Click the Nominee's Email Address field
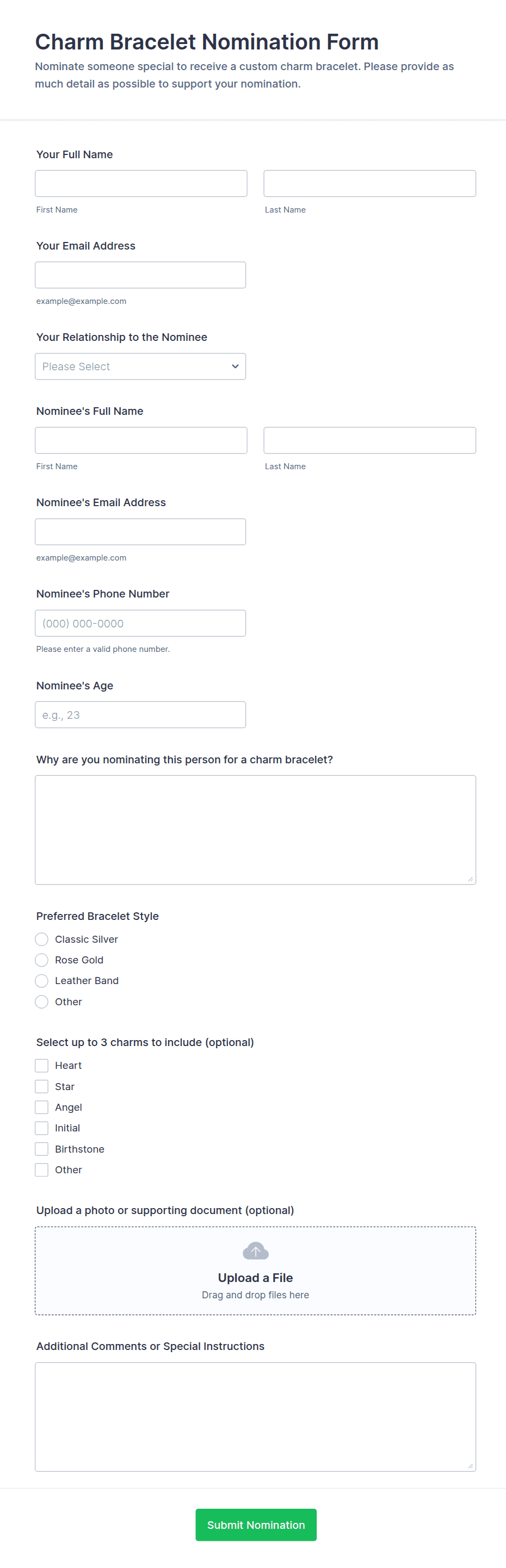Viewport: 506px width, 1568px height. pos(140,532)
